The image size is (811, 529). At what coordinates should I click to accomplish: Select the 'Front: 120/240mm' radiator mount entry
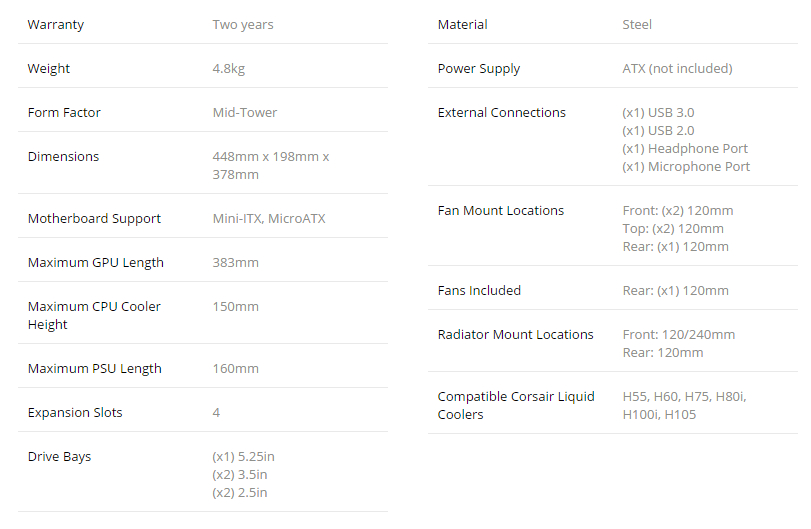[679, 335]
